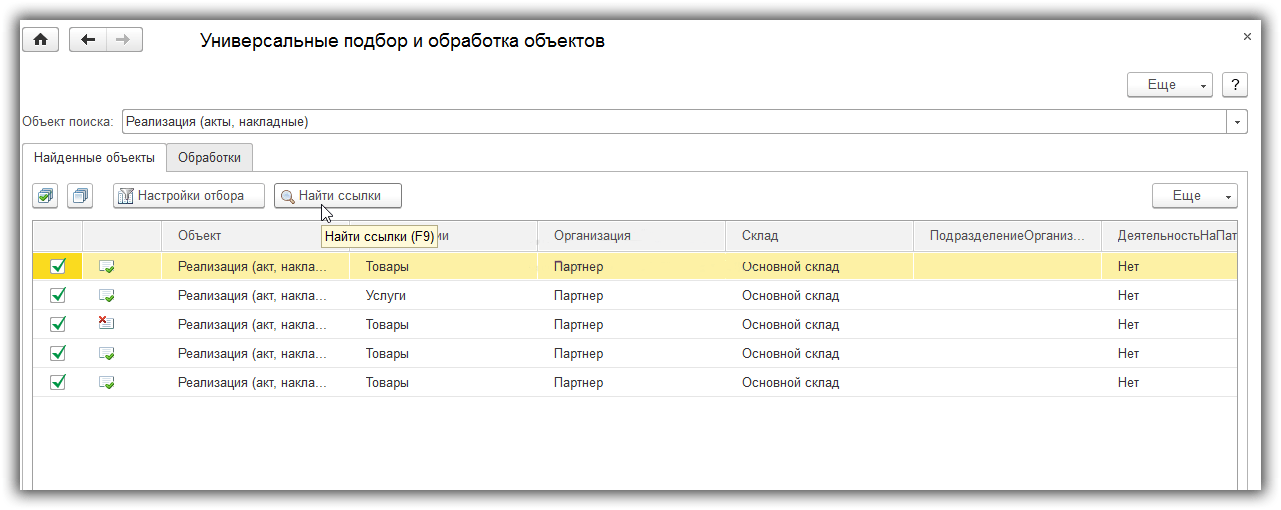Open the top Еще dropdown menu
Screen dimensions: 1281x510
tap(1169, 85)
